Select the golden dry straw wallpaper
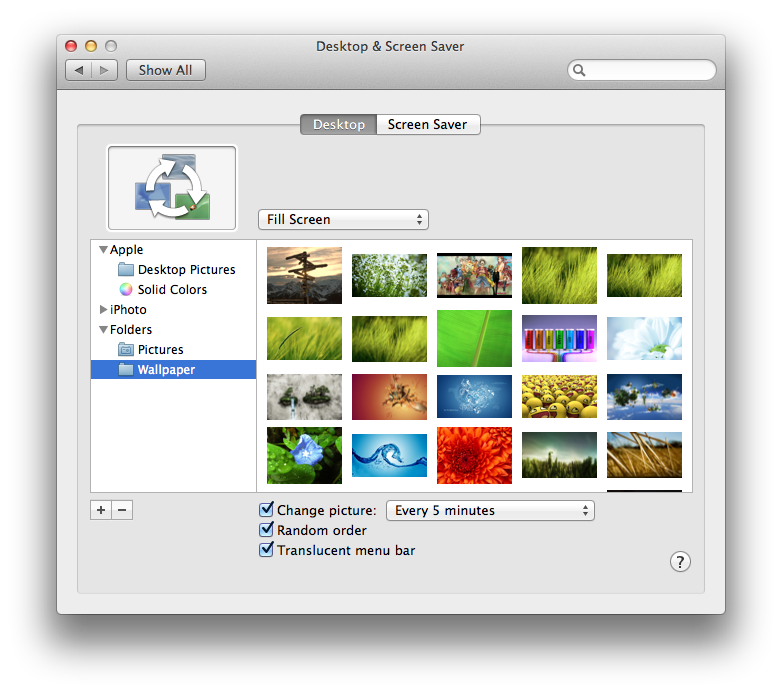The height and width of the screenshot is (693, 782). tap(644, 455)
